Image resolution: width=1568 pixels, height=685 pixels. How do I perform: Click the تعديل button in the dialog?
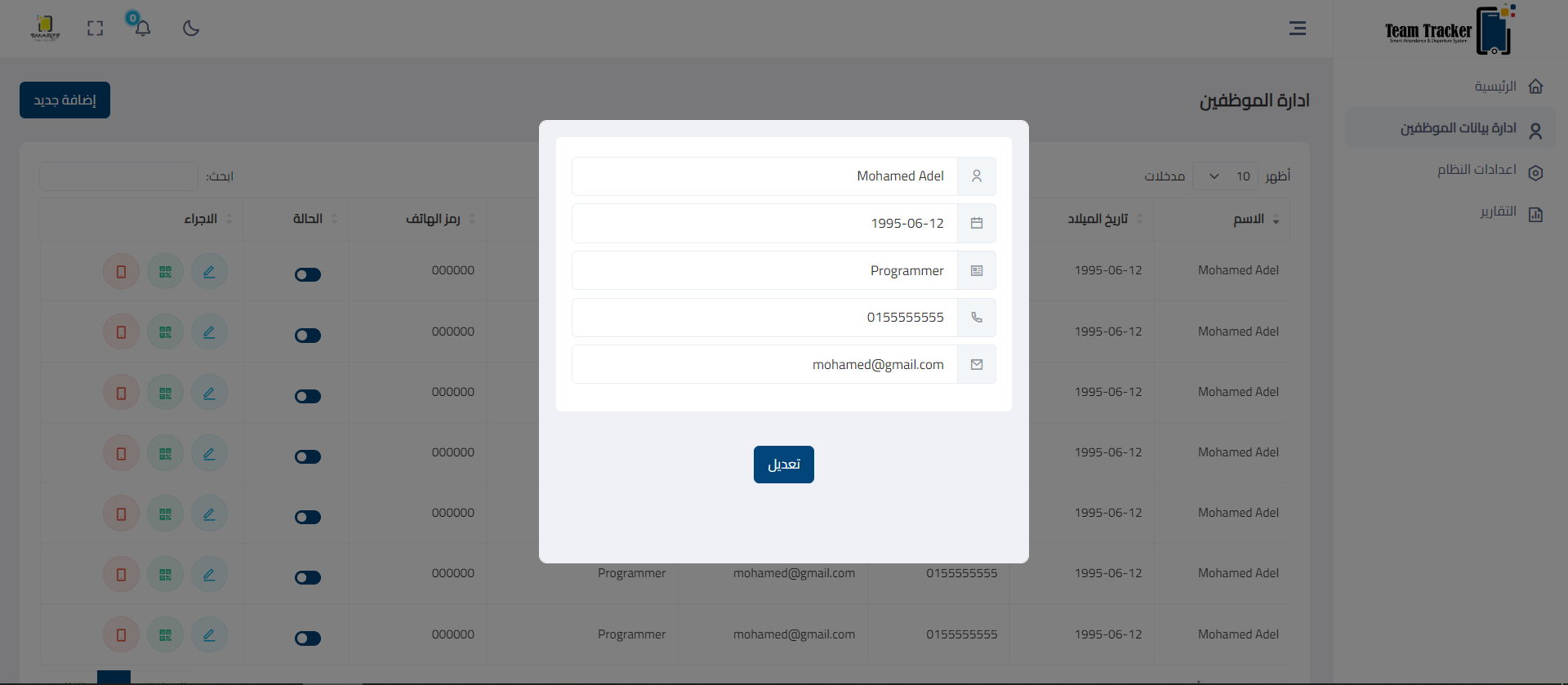point(784,465)
